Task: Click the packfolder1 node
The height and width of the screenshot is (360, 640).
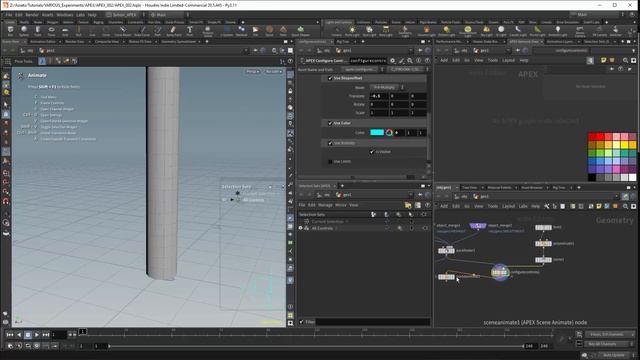Action: coord(446,251)
